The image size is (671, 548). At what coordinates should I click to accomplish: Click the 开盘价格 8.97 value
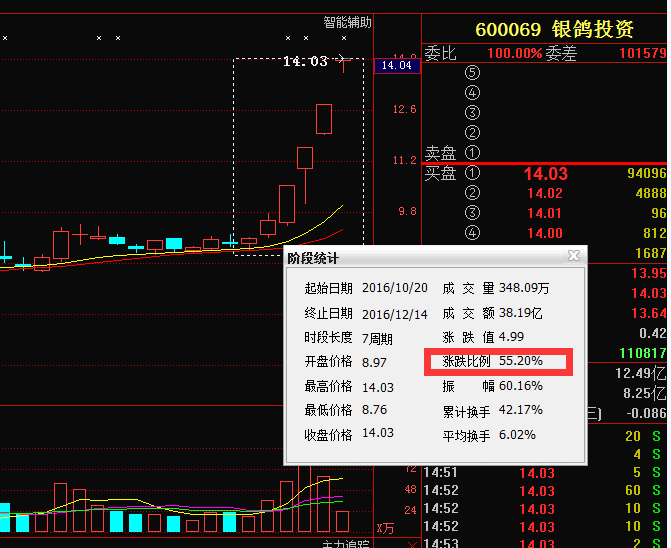coord(374,362)
